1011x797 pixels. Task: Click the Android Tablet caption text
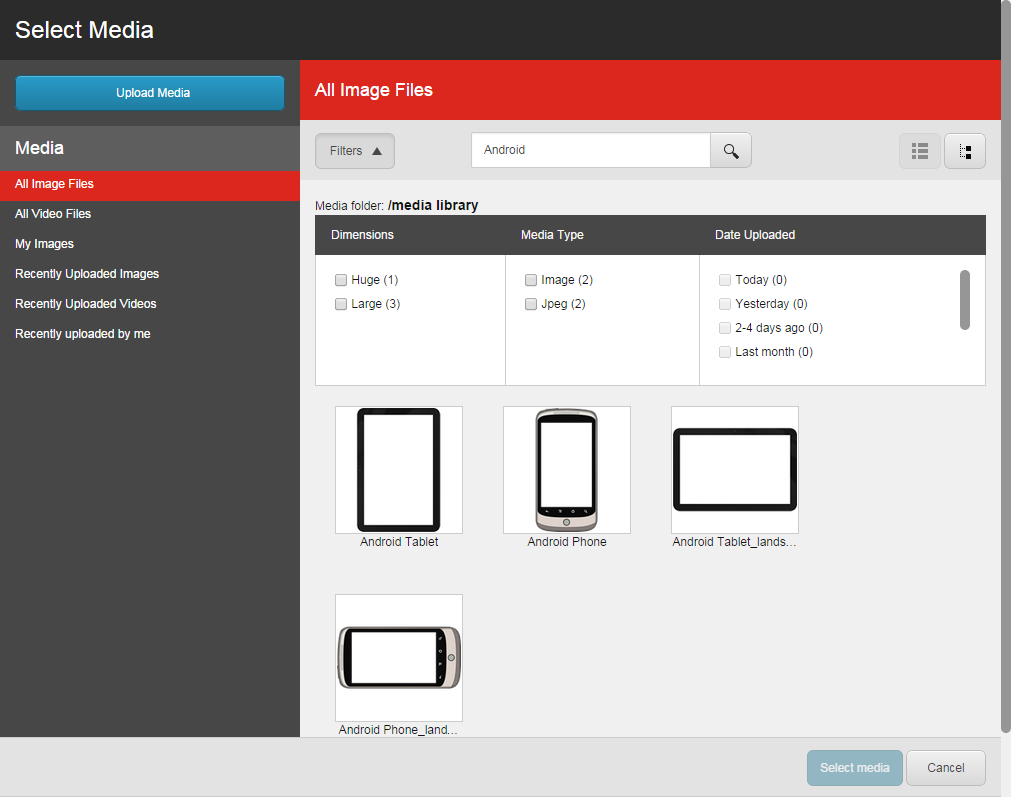[399, 542]
